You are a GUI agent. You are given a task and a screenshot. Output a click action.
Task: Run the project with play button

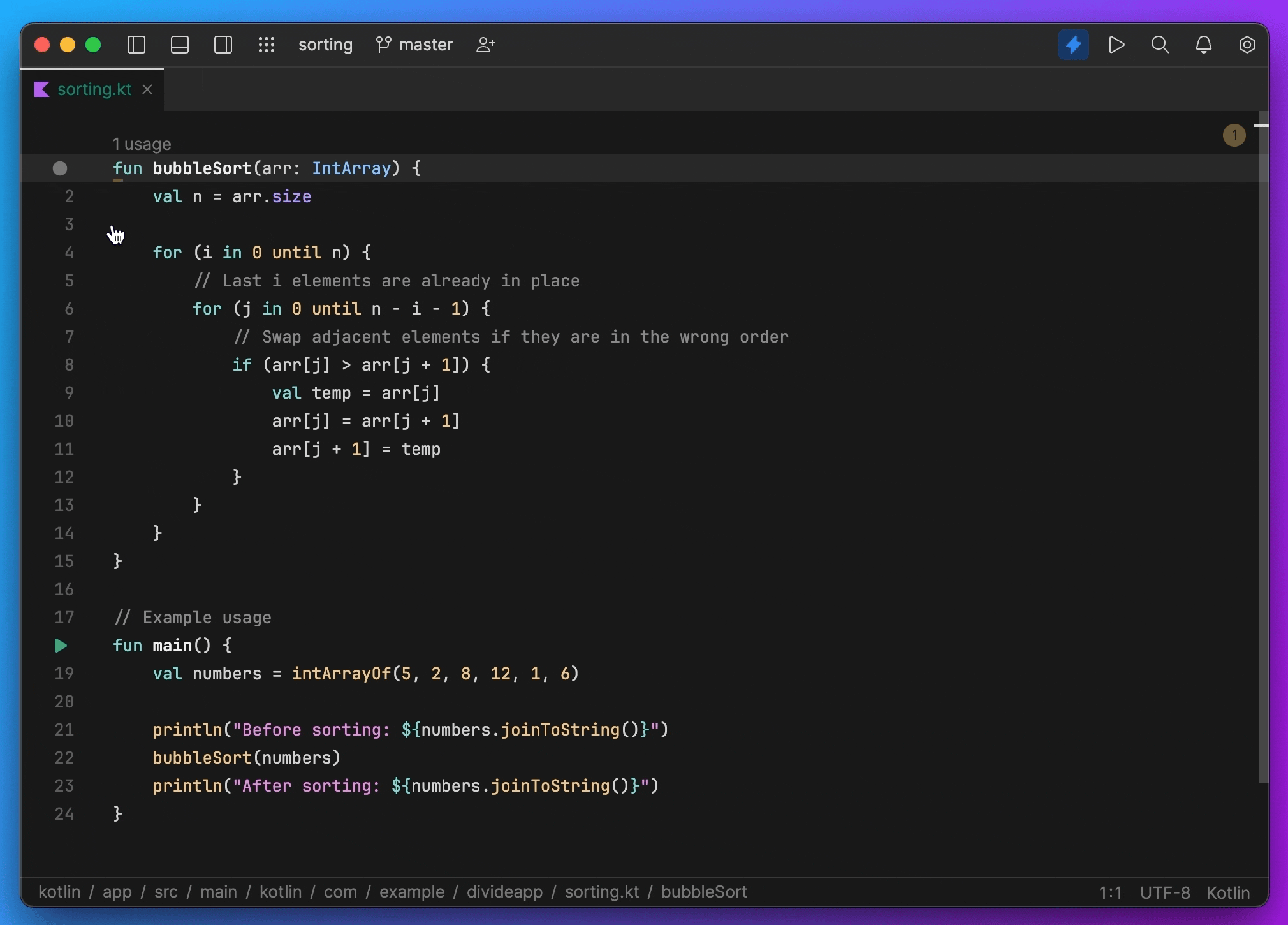point(1116,45)
